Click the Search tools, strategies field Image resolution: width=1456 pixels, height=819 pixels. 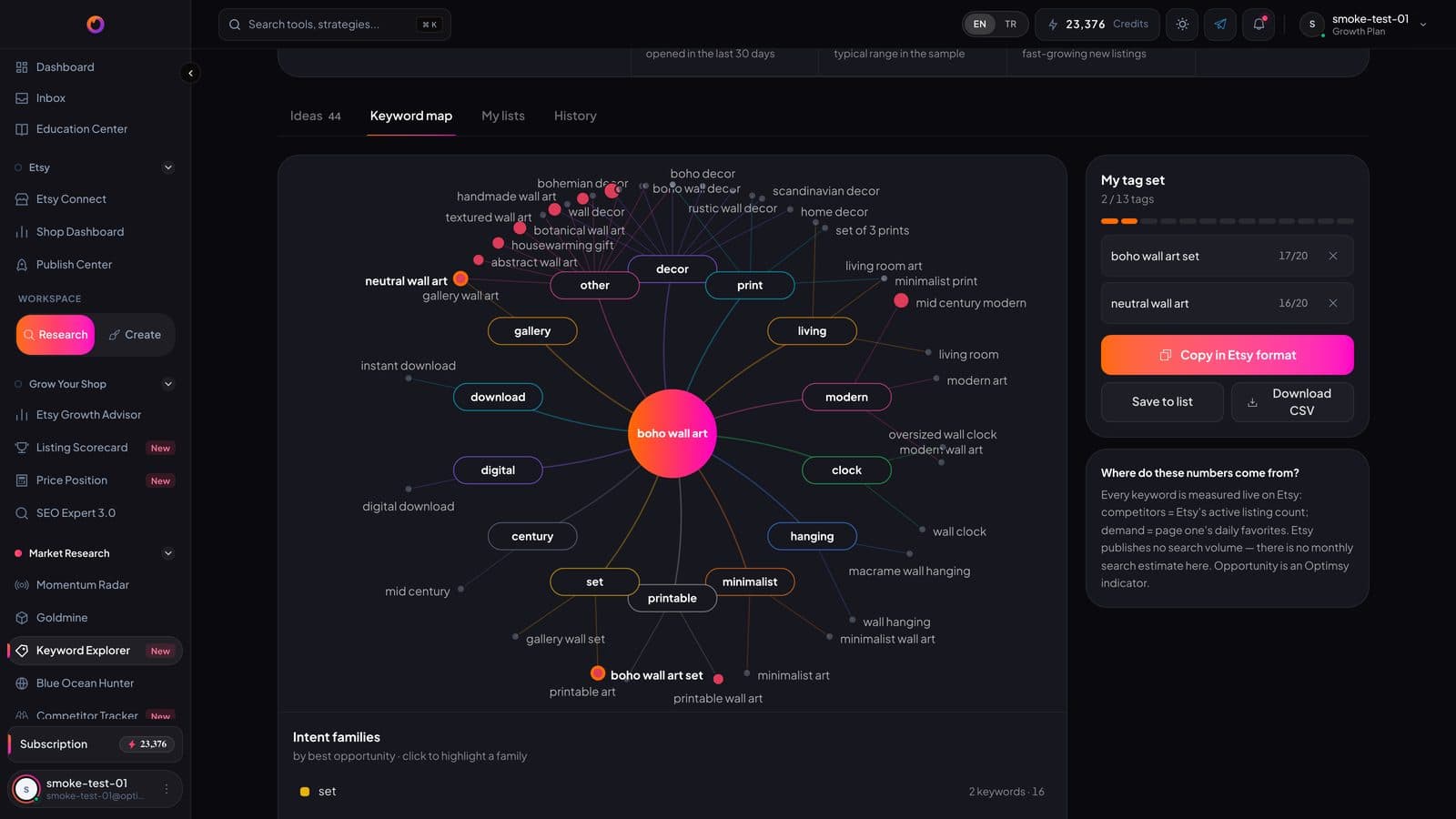point(335,25)
